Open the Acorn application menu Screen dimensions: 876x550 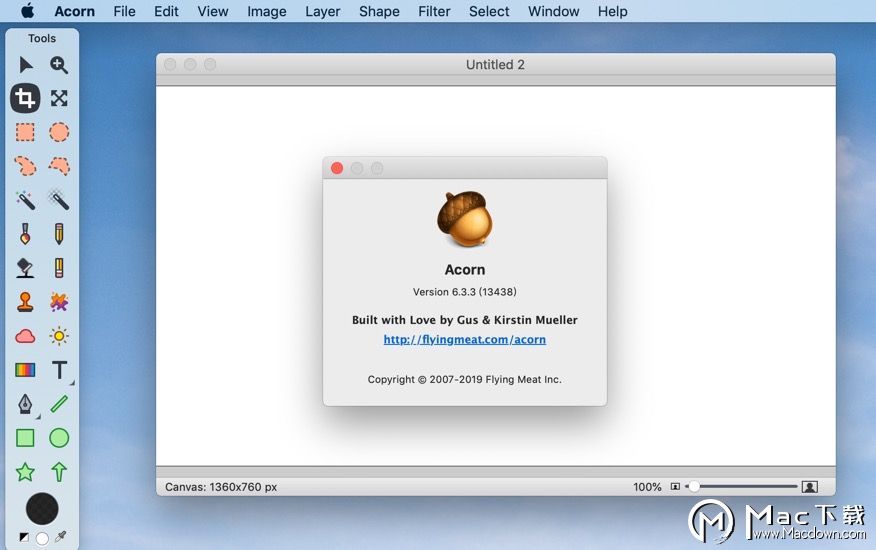74,11
